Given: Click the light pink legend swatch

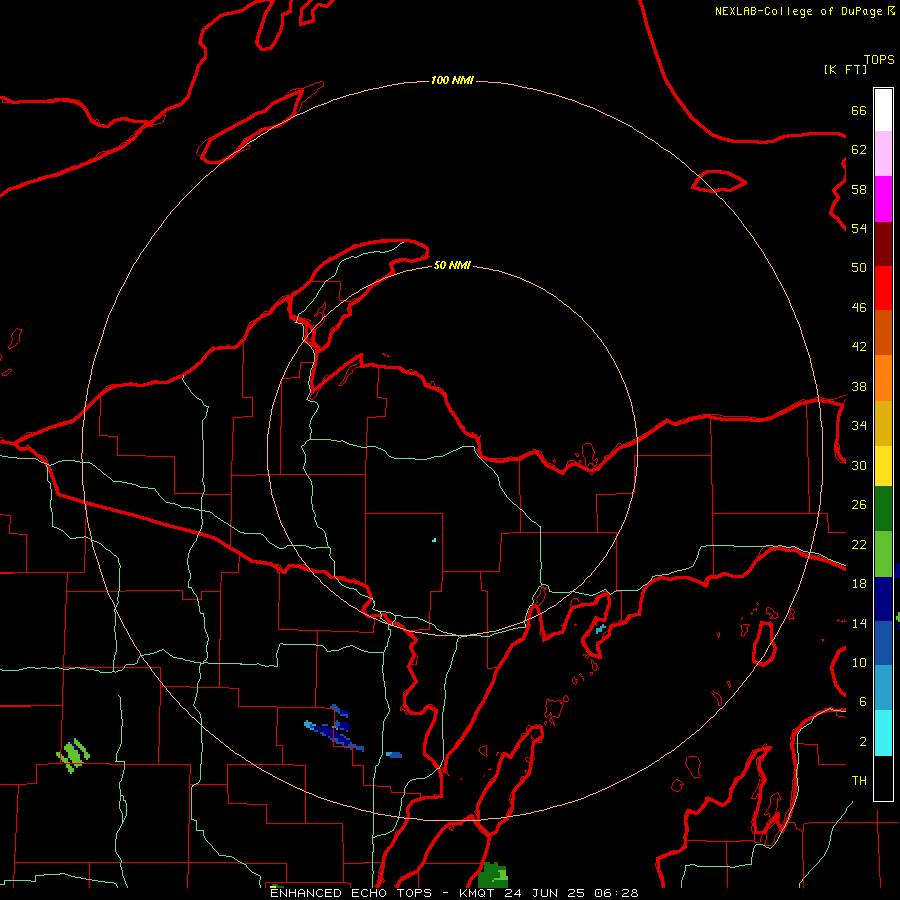Looking at the screenshot, I should (x=883, y=154).
